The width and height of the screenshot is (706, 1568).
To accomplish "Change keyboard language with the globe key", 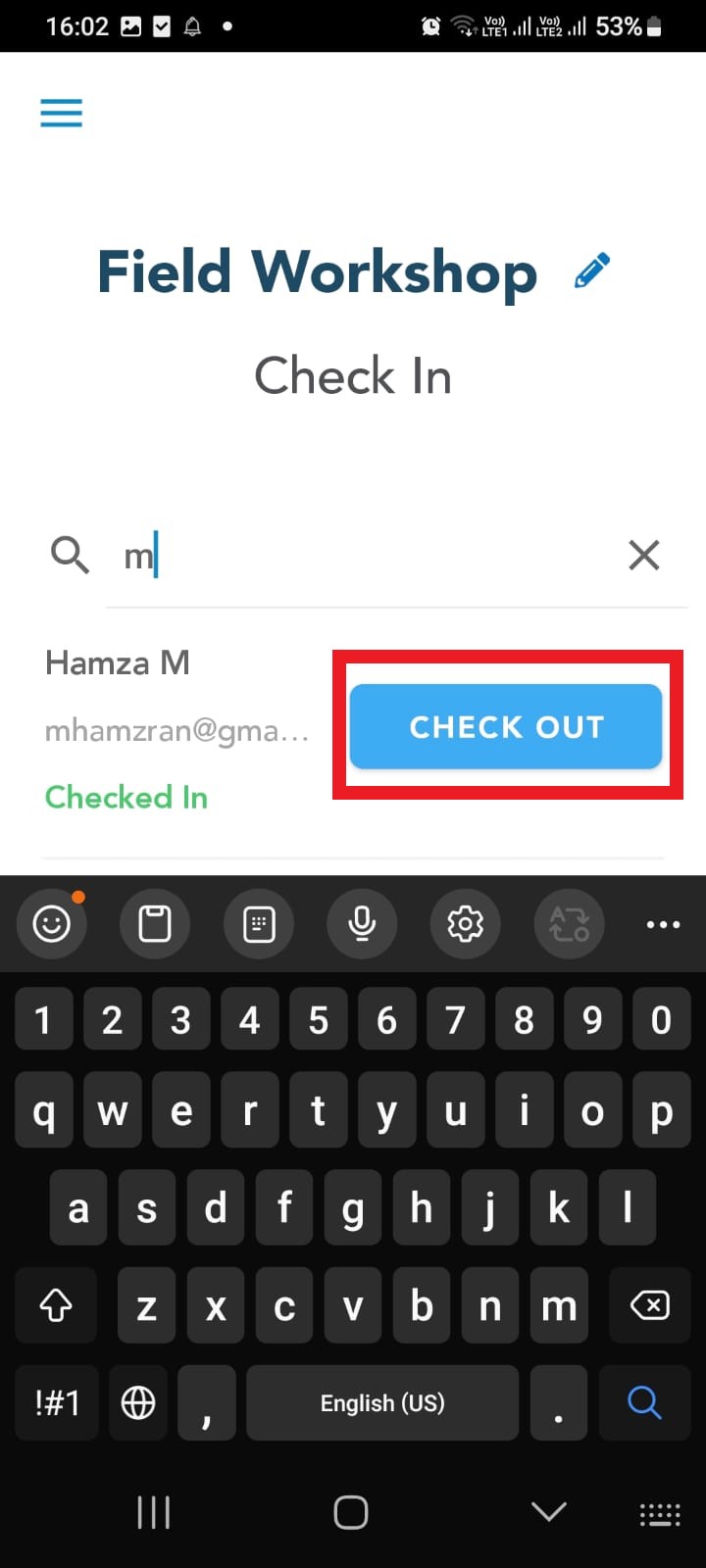I will 138,1402.
